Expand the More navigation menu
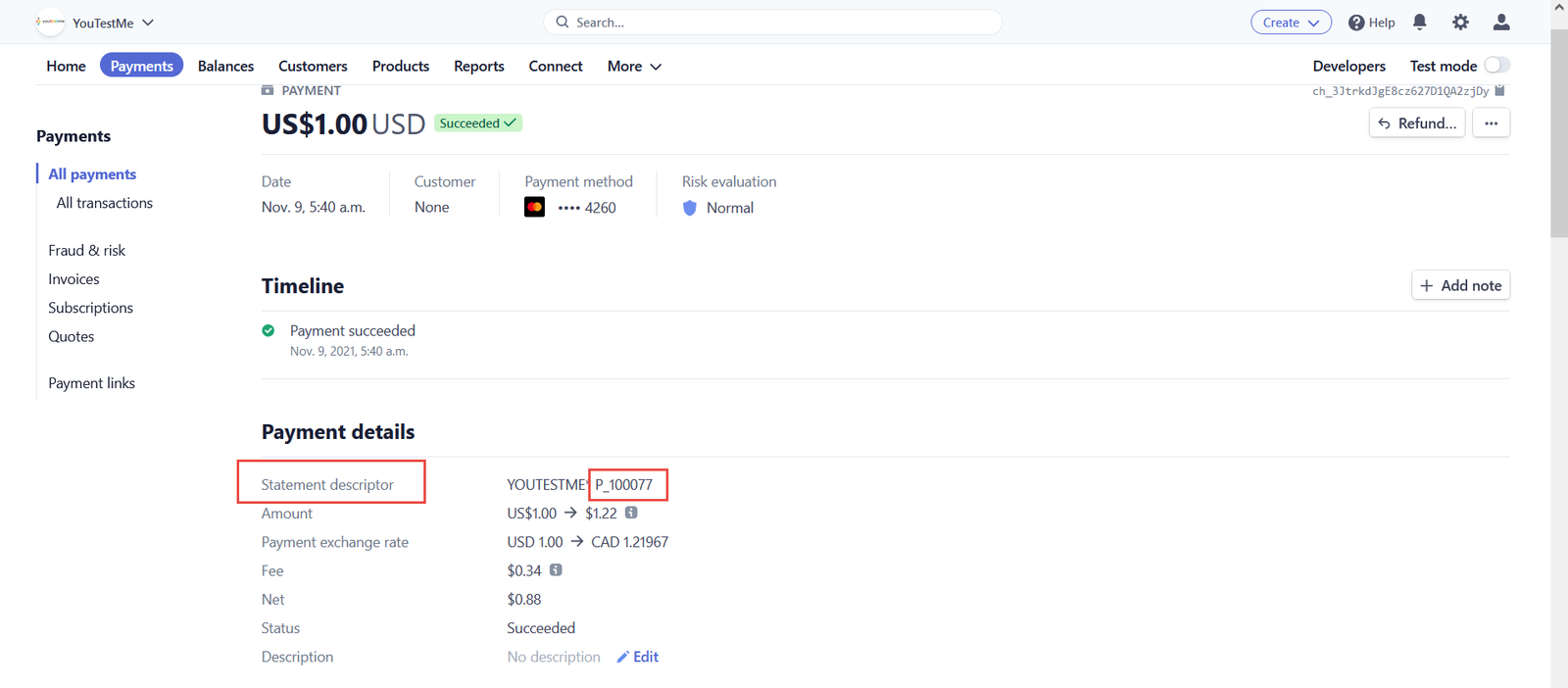This screenshot has height=688, width=1568. click(634, 67)
